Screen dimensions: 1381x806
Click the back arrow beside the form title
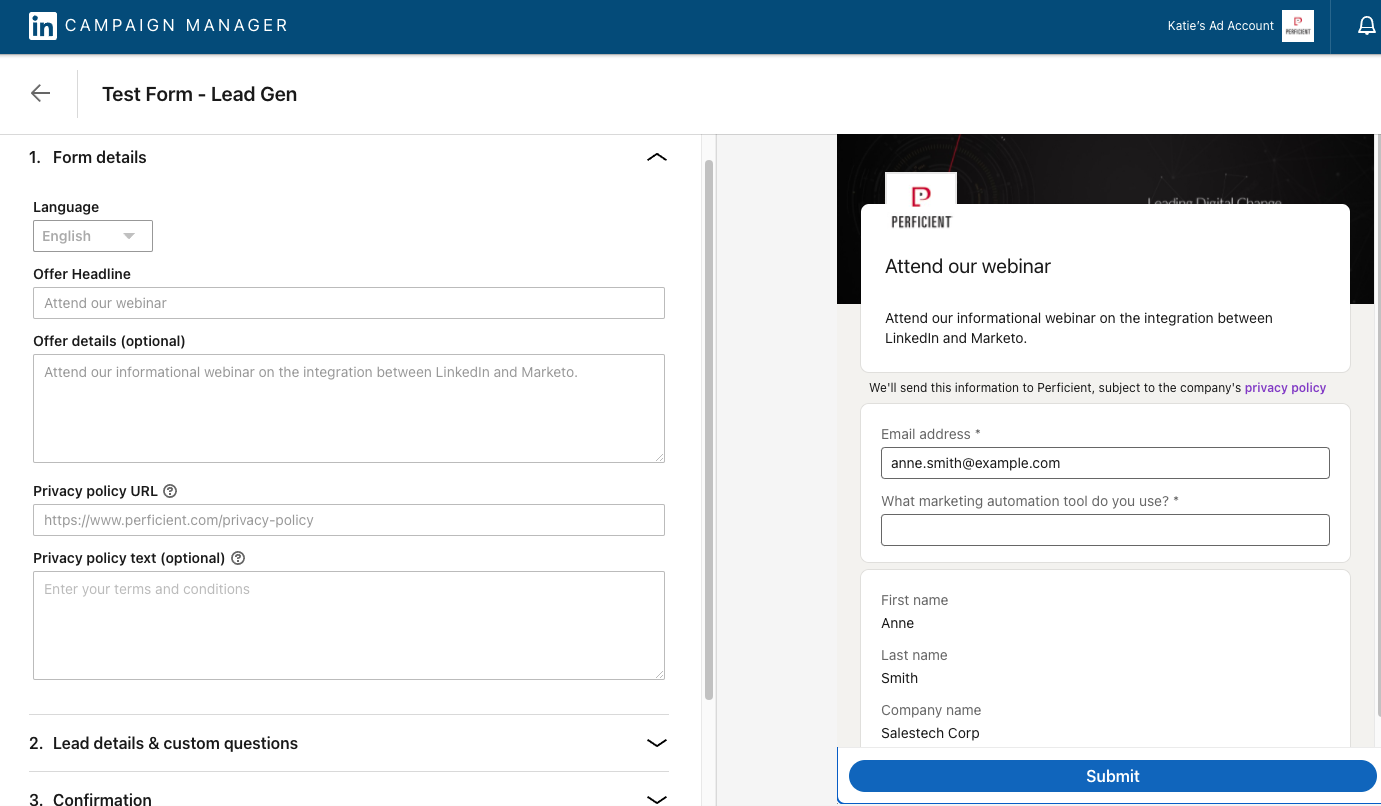coord(39,93)
